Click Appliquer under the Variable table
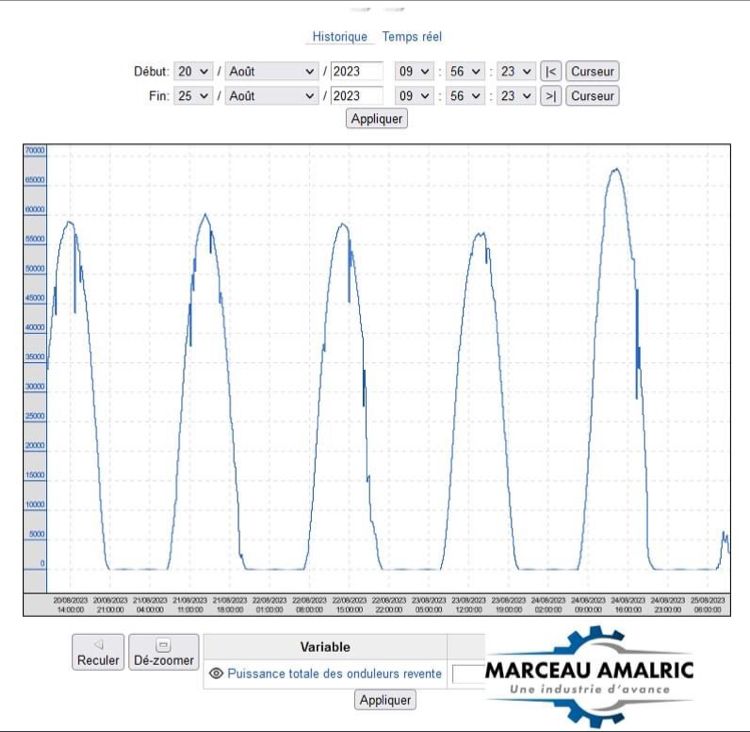 (385, 700)
